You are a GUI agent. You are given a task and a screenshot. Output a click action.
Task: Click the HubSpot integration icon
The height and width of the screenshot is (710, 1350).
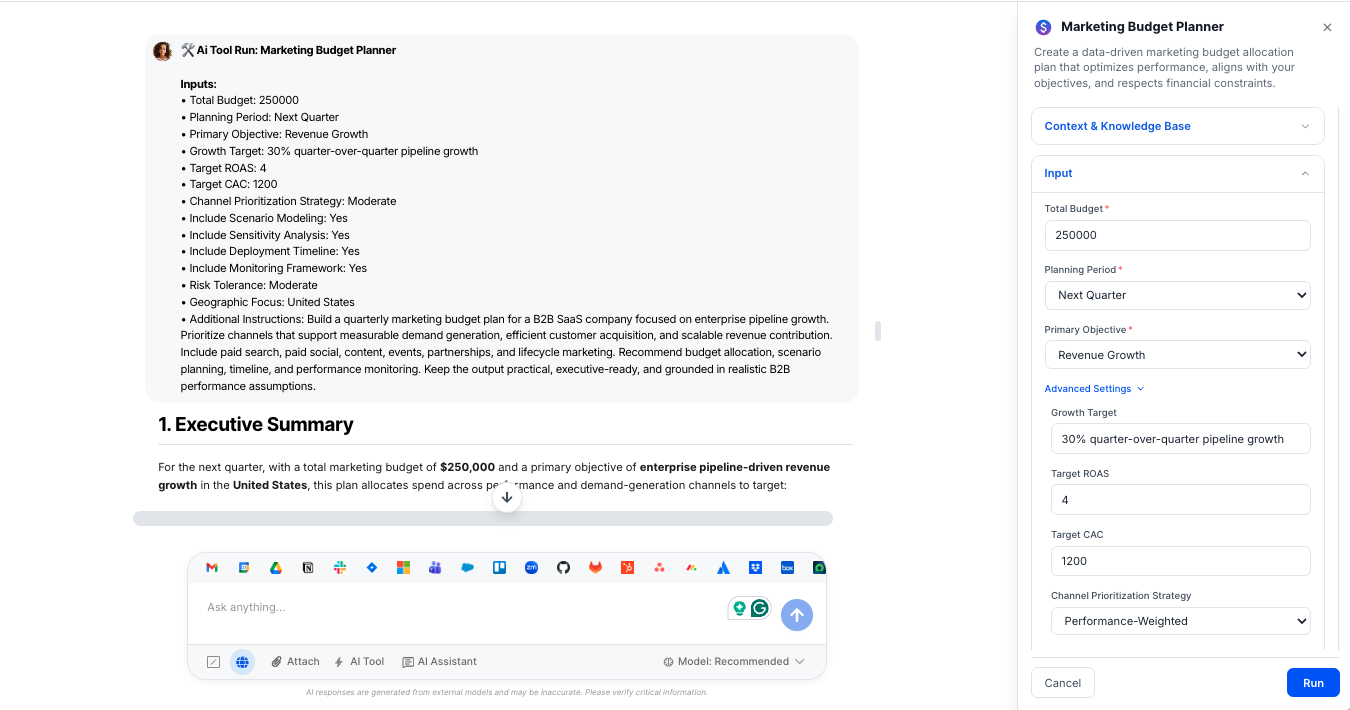tap(627, 567)
